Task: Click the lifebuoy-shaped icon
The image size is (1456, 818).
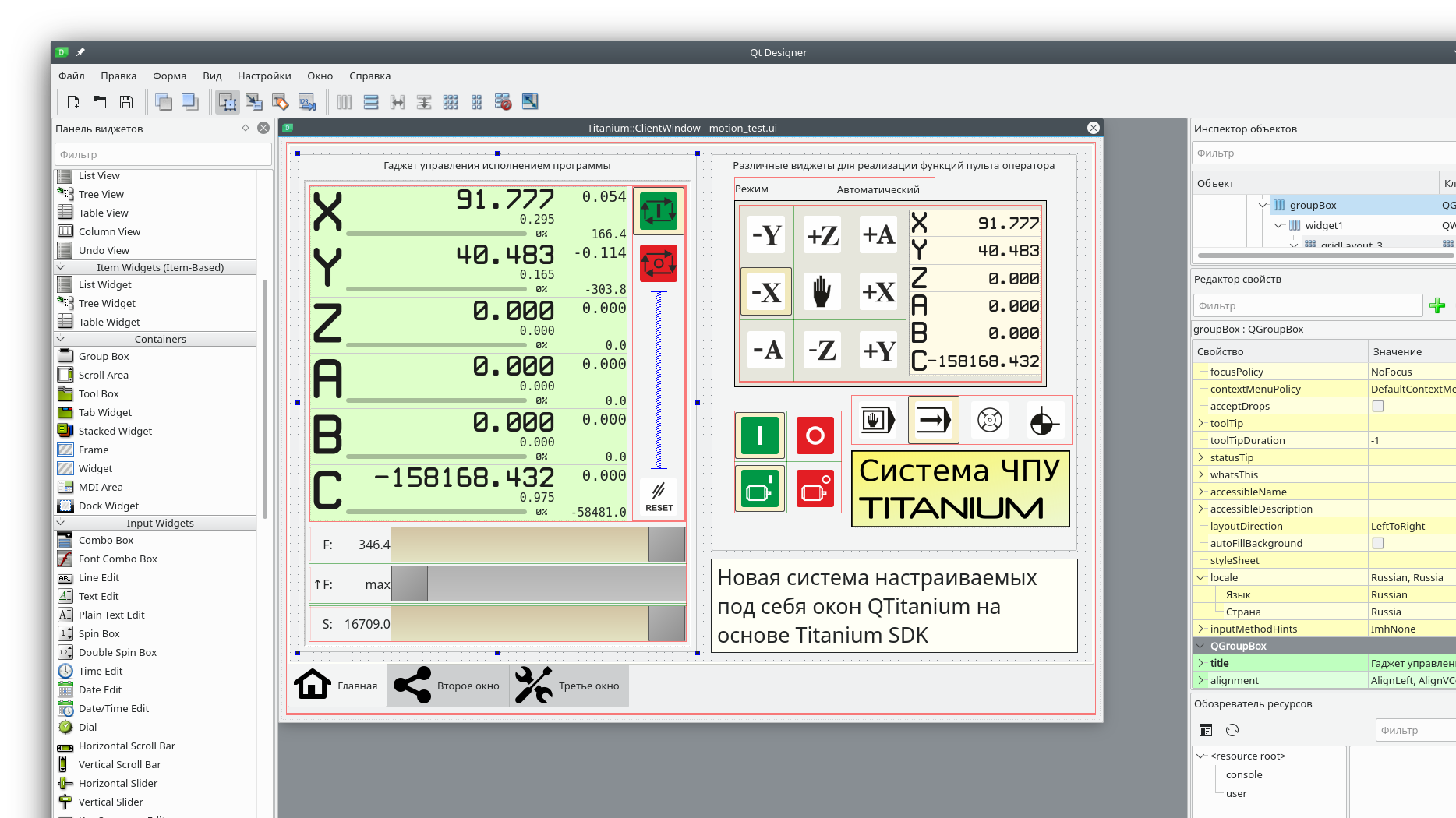Action: (990, 421)
